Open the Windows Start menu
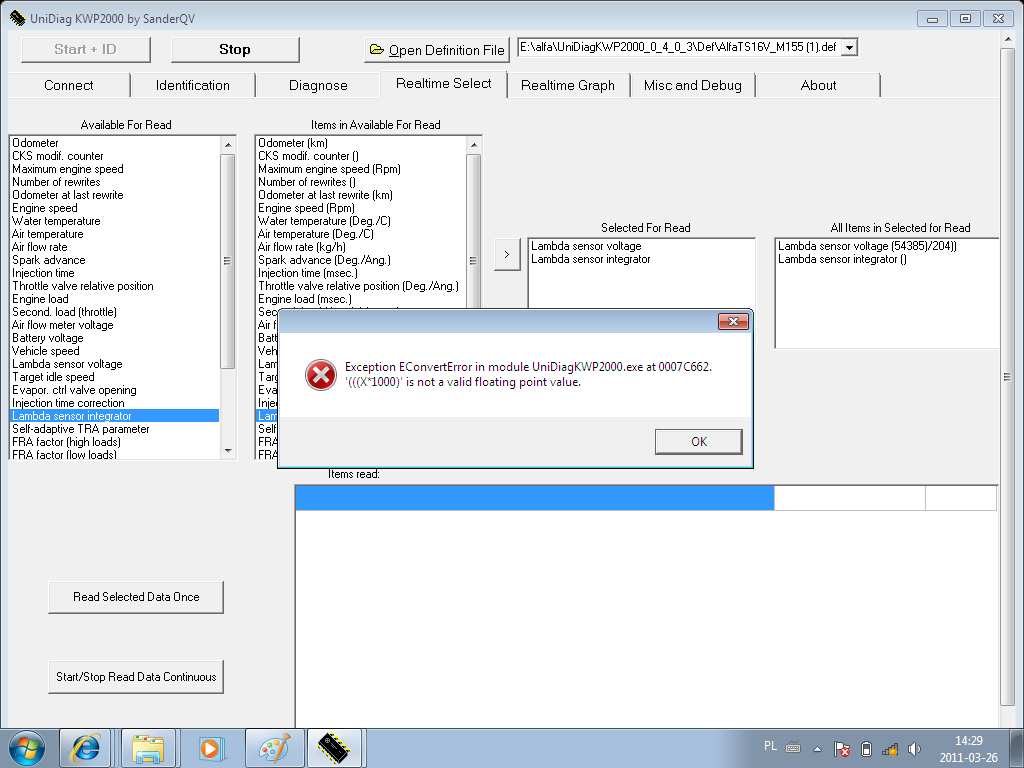This screenshot has width=1024, height=768. pos(27,748)
